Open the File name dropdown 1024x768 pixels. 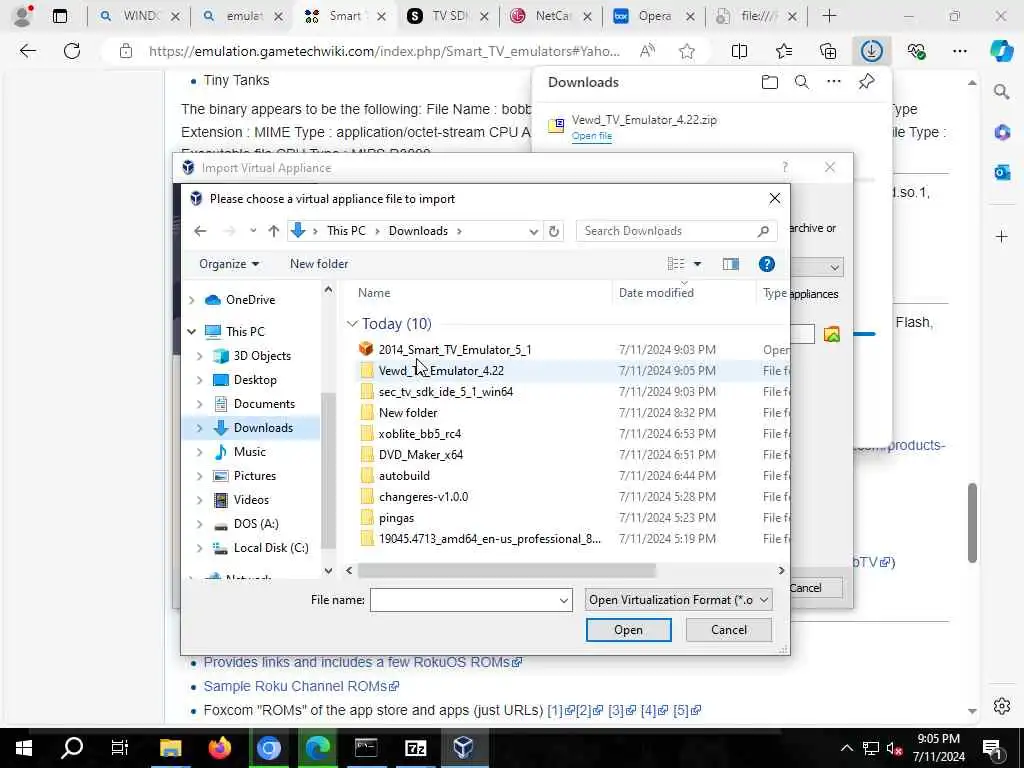(564, 600)
